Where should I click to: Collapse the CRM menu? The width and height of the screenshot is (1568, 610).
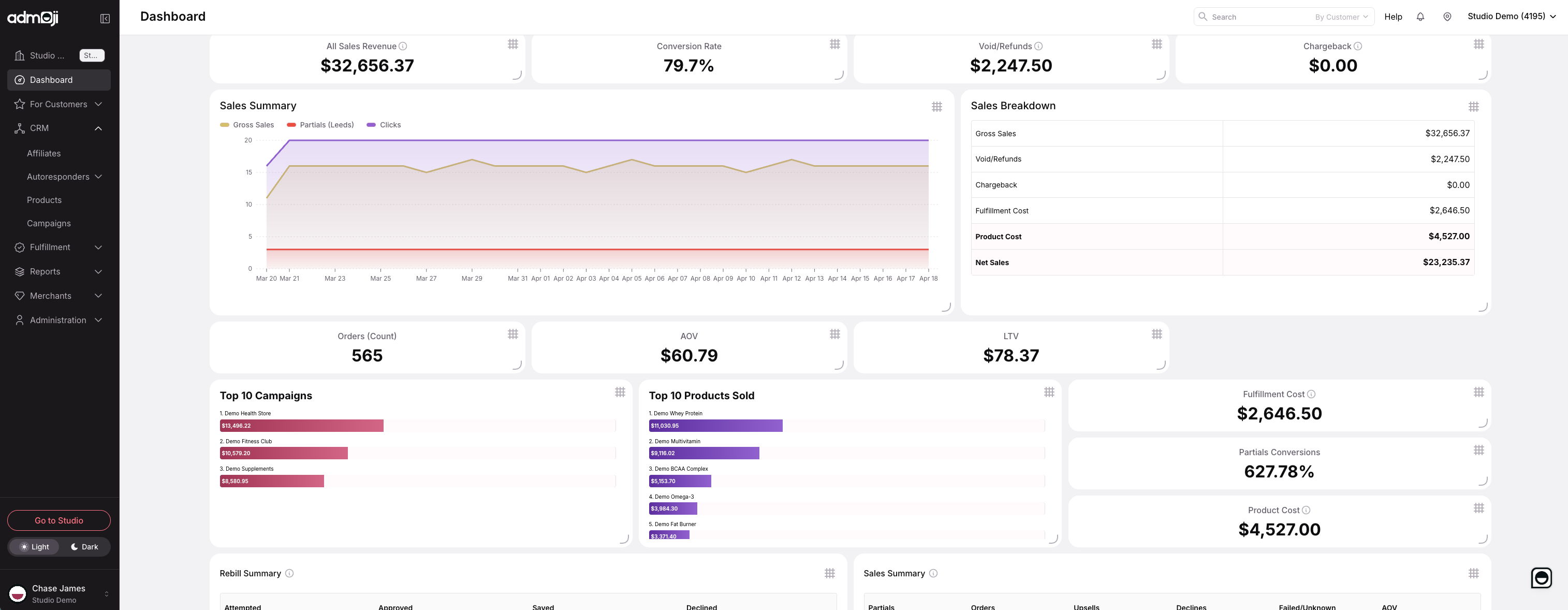59,128
